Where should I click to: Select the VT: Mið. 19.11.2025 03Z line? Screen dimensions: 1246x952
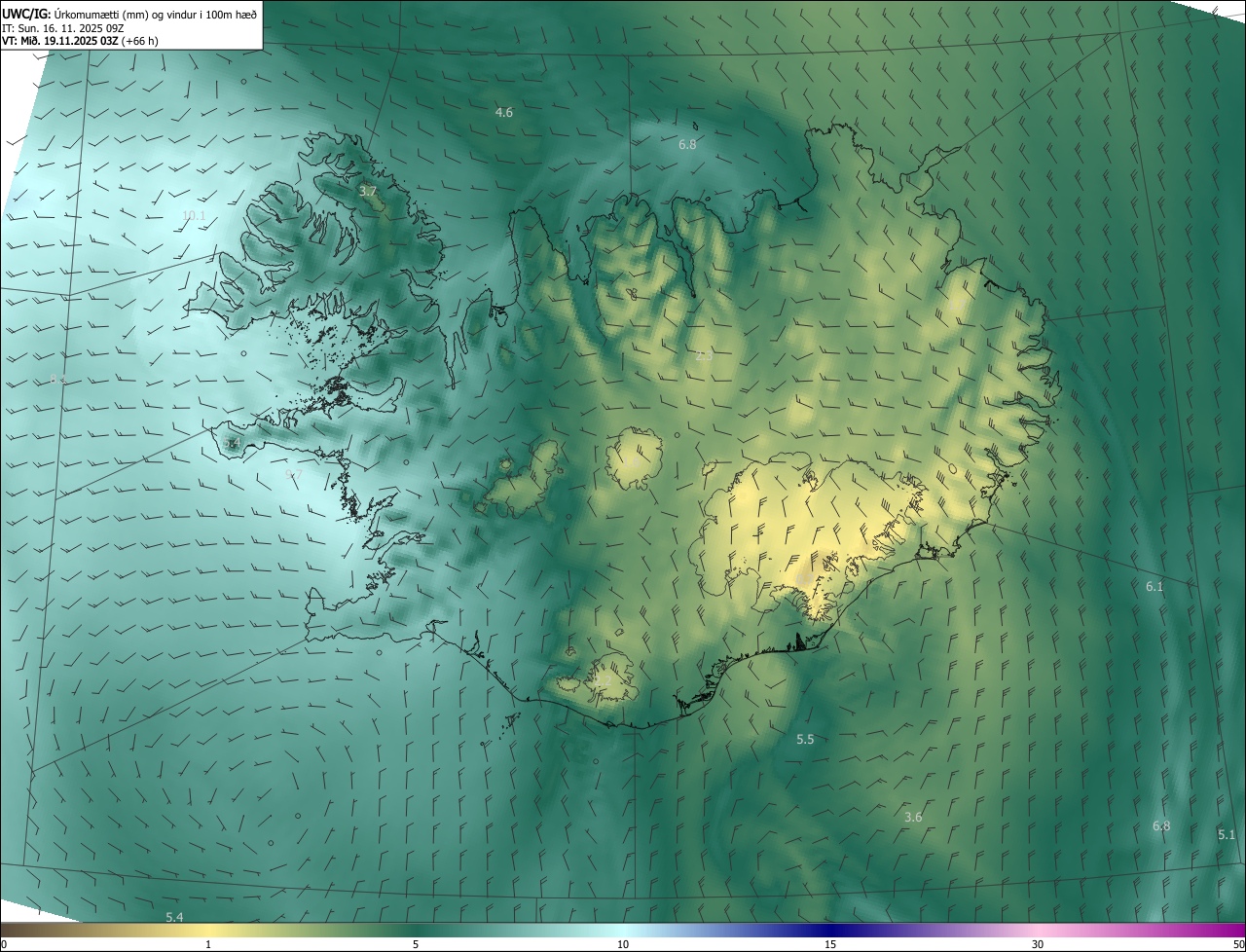80,41
